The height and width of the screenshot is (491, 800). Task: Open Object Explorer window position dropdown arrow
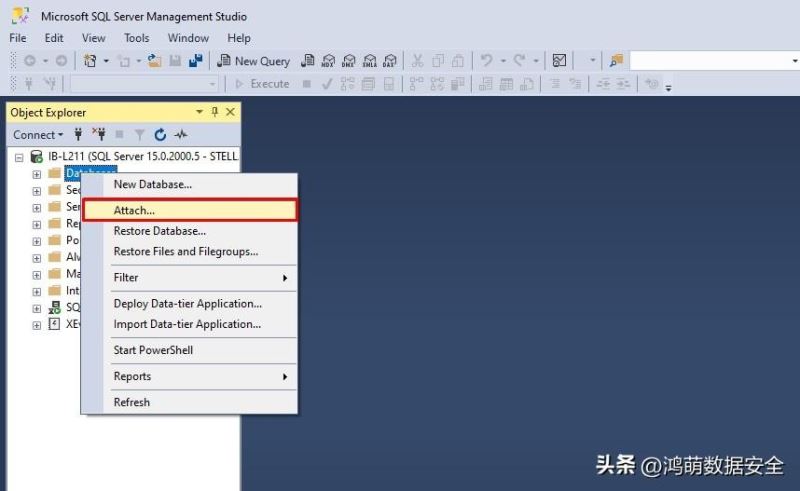[x=199, y=112]
